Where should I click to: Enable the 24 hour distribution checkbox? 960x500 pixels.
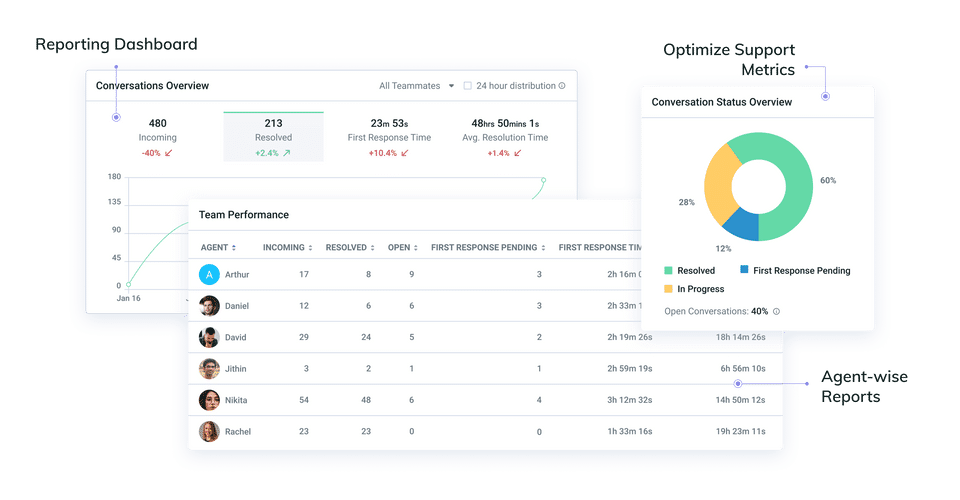coord(467,86)
